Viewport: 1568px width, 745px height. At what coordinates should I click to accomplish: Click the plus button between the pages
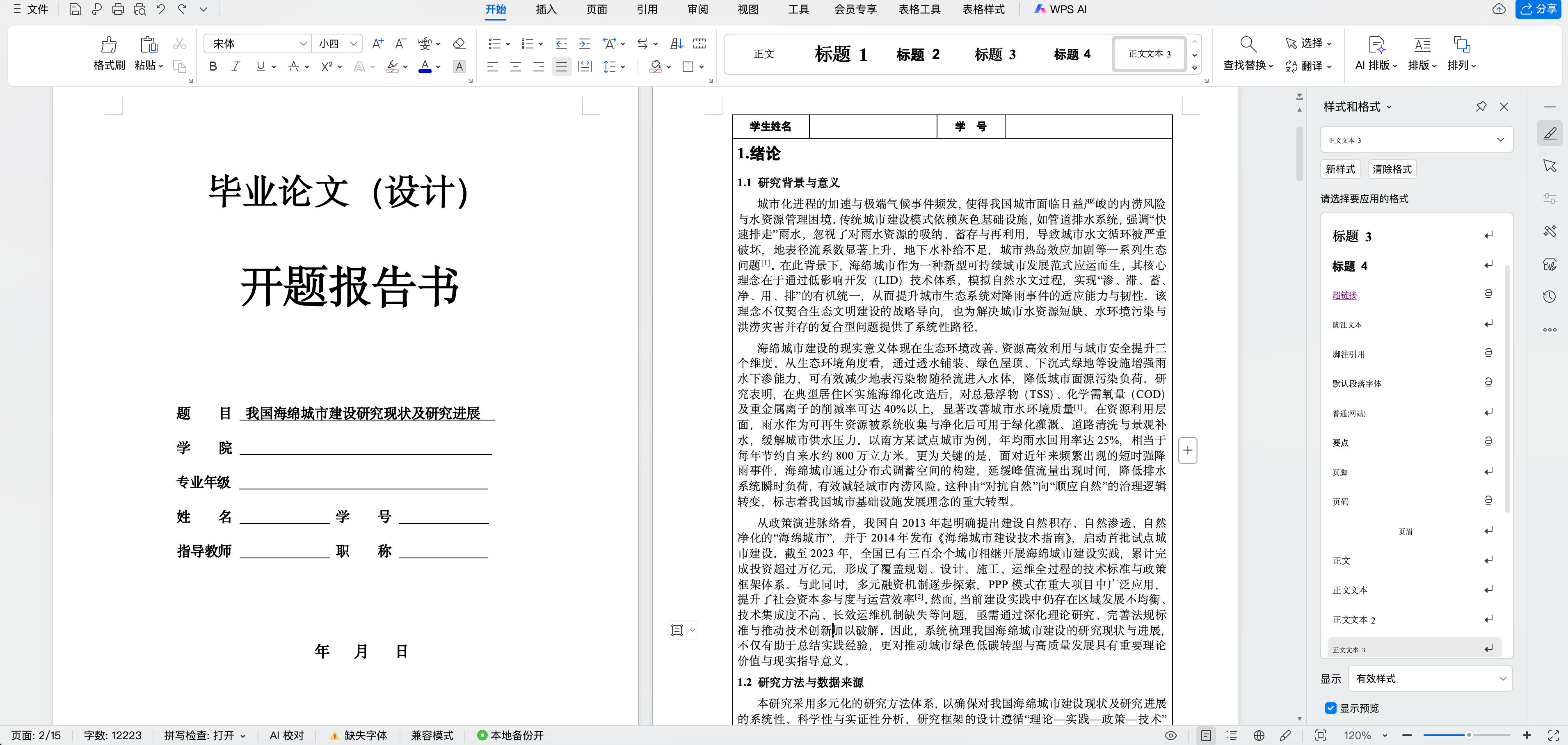pos(1188,450)
